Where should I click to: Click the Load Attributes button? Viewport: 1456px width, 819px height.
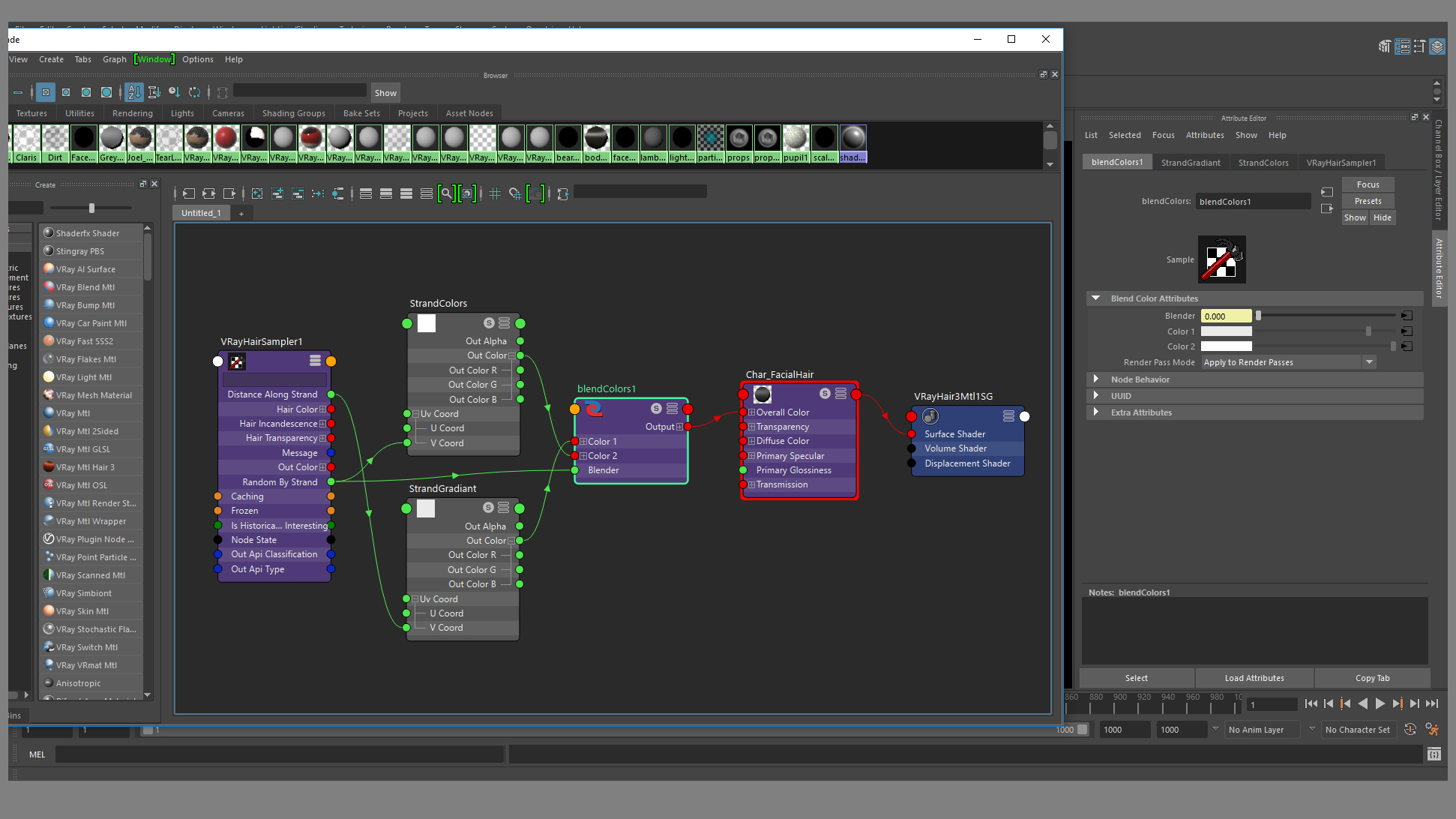tap(1254, 678)
